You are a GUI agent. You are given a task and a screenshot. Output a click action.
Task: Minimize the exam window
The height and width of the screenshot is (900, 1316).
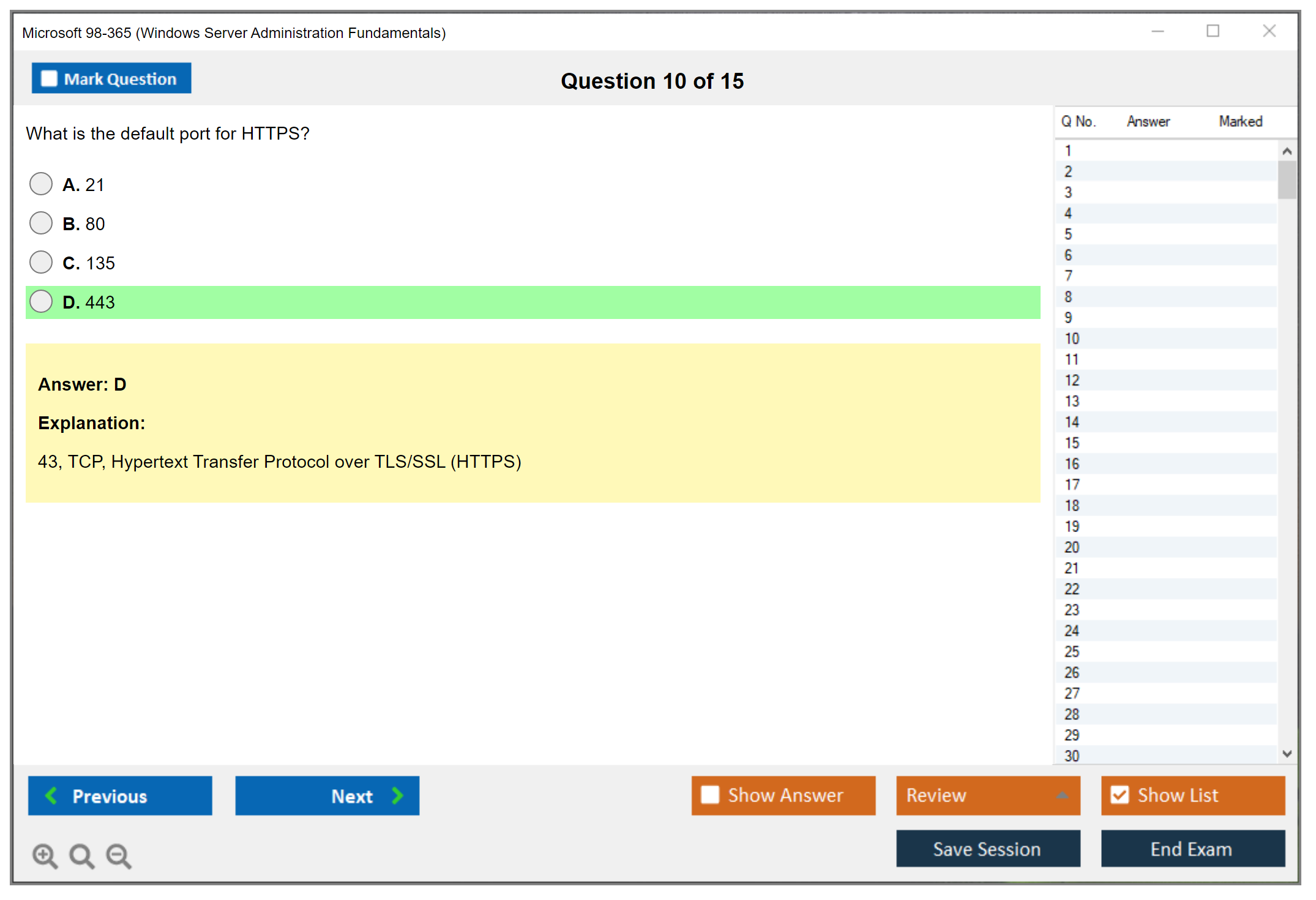[x=1157, y=31]
